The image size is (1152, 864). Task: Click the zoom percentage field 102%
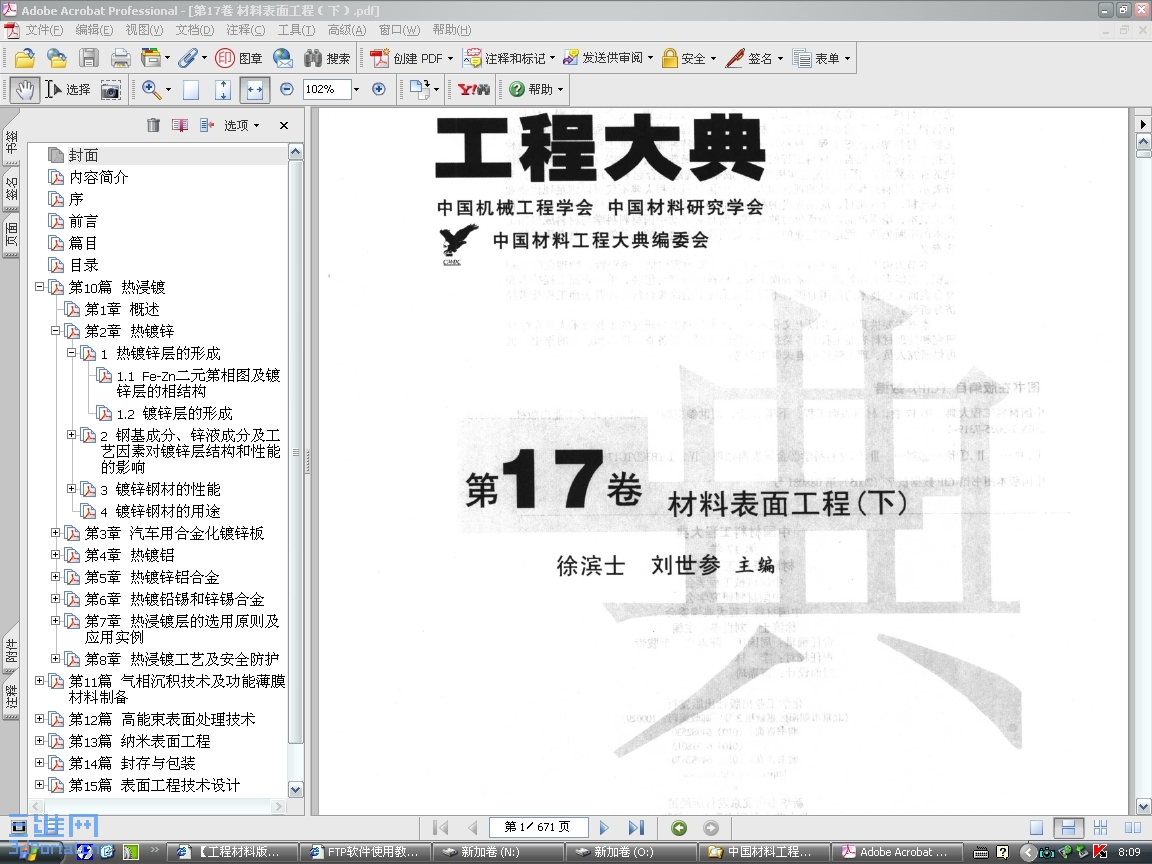click(x=327, y=90)
